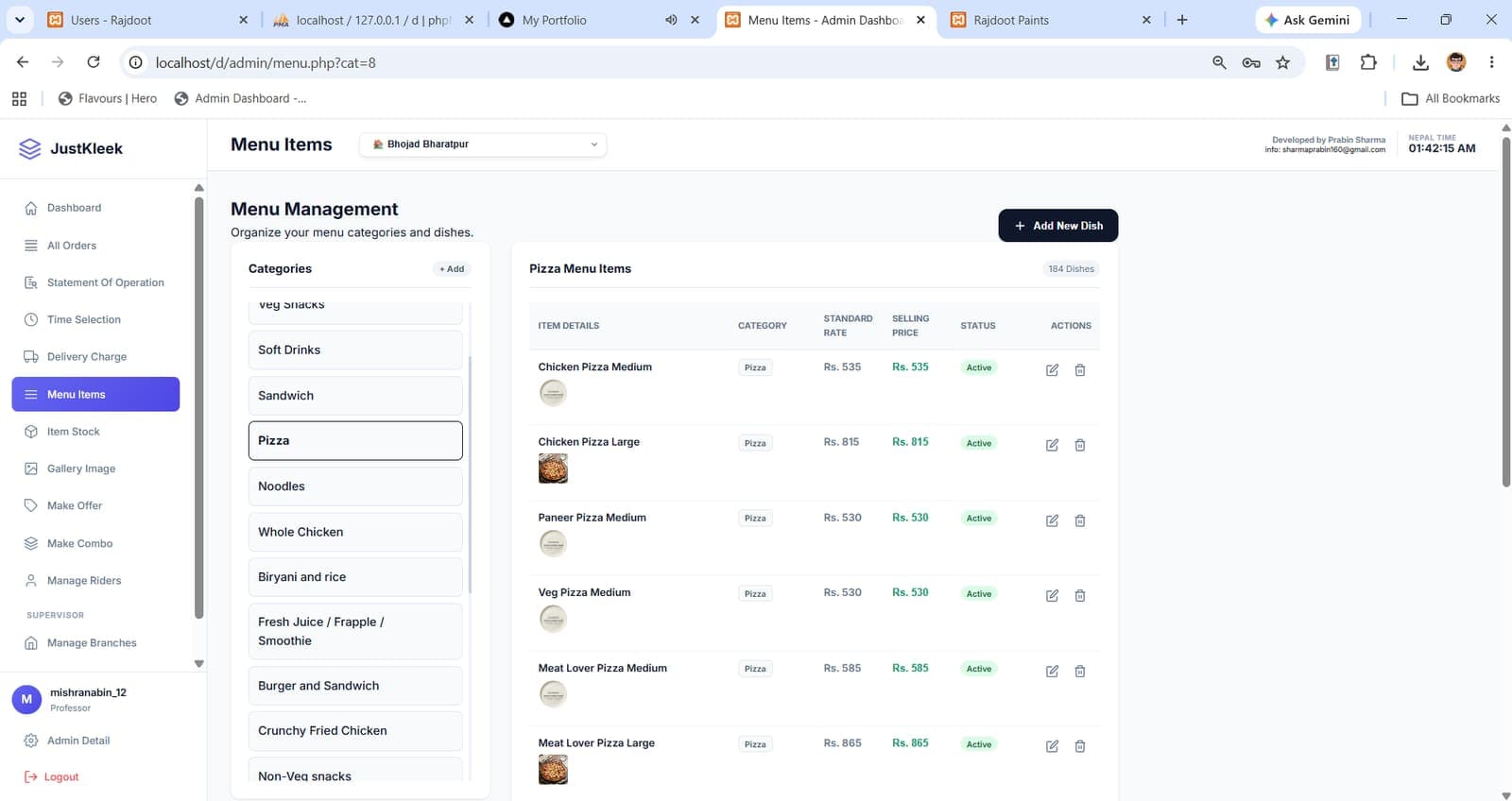Open Manage Branches in the sidebar

95,643
